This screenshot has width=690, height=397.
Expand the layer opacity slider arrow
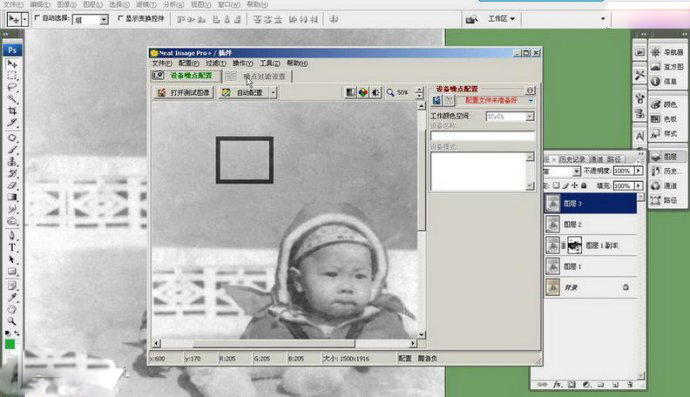[x=639, y=171]
